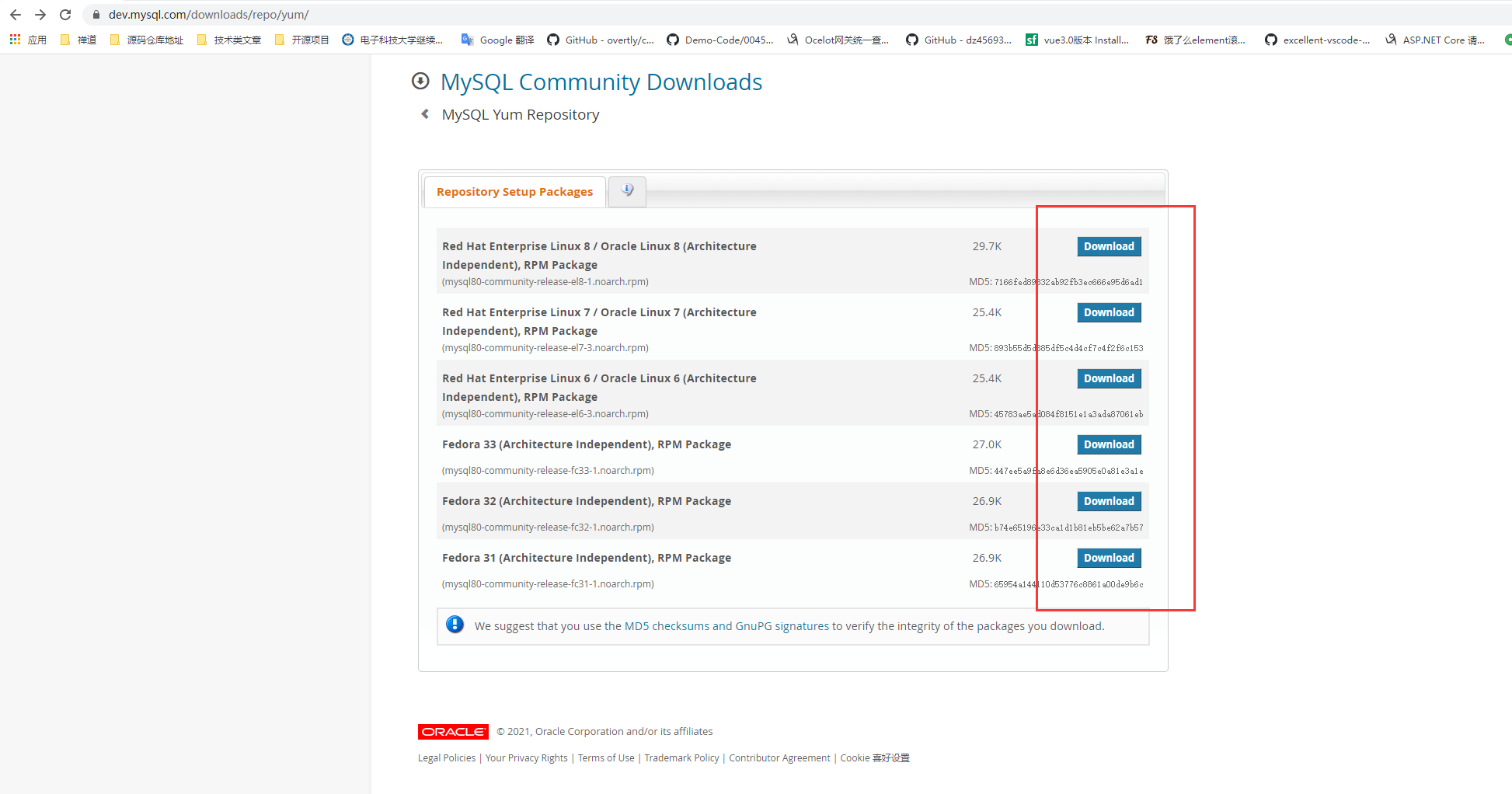Open the MD5 checksums and GnuPG signatures link
The width and height of the screenshot is (1512, 794).
pyautogui.click(x=726, y=626)
